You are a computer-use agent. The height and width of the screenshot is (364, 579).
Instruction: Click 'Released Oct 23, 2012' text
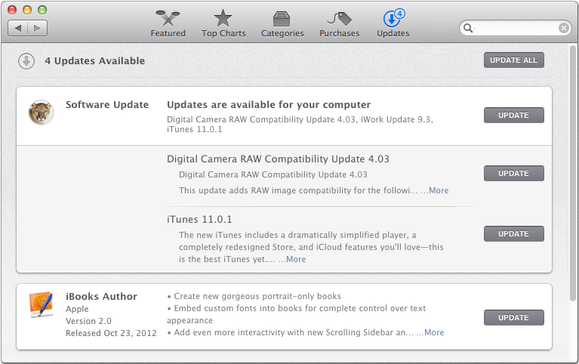coord(111,333)
